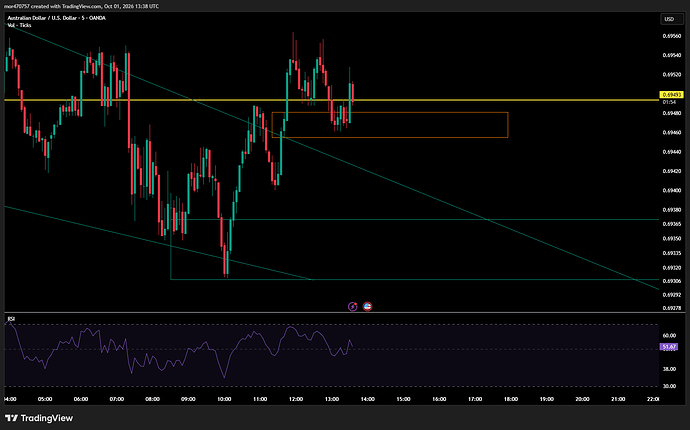Click the 0.69335 price axis label
Screen dimensions: 690x430
click(x=672, y=253)
